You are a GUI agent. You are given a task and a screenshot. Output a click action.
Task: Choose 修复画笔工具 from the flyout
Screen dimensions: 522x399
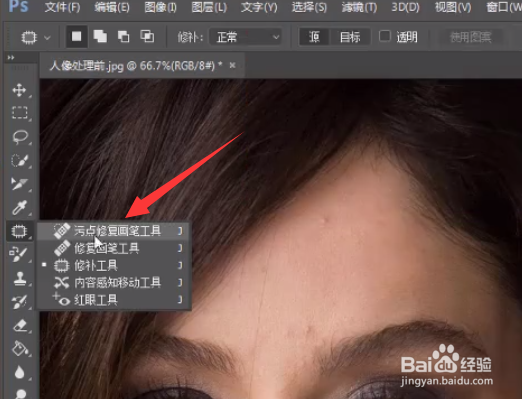(113, 248)
